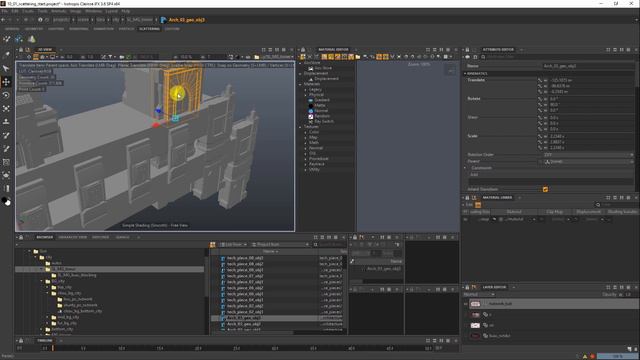Click the point cloud shelf icon
The image size is (640, 360).
pyautogui.click(x=19, y=39)
